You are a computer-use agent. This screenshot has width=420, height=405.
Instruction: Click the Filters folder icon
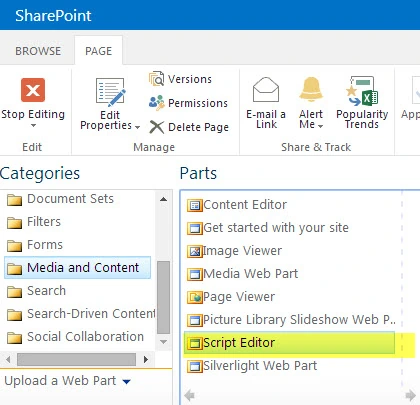[x=14, y=223]
